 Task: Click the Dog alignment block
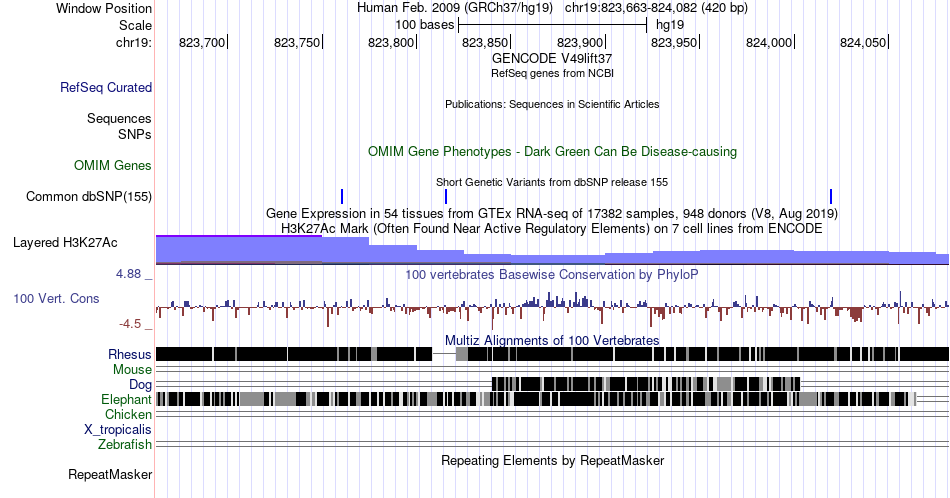[646, 383]
